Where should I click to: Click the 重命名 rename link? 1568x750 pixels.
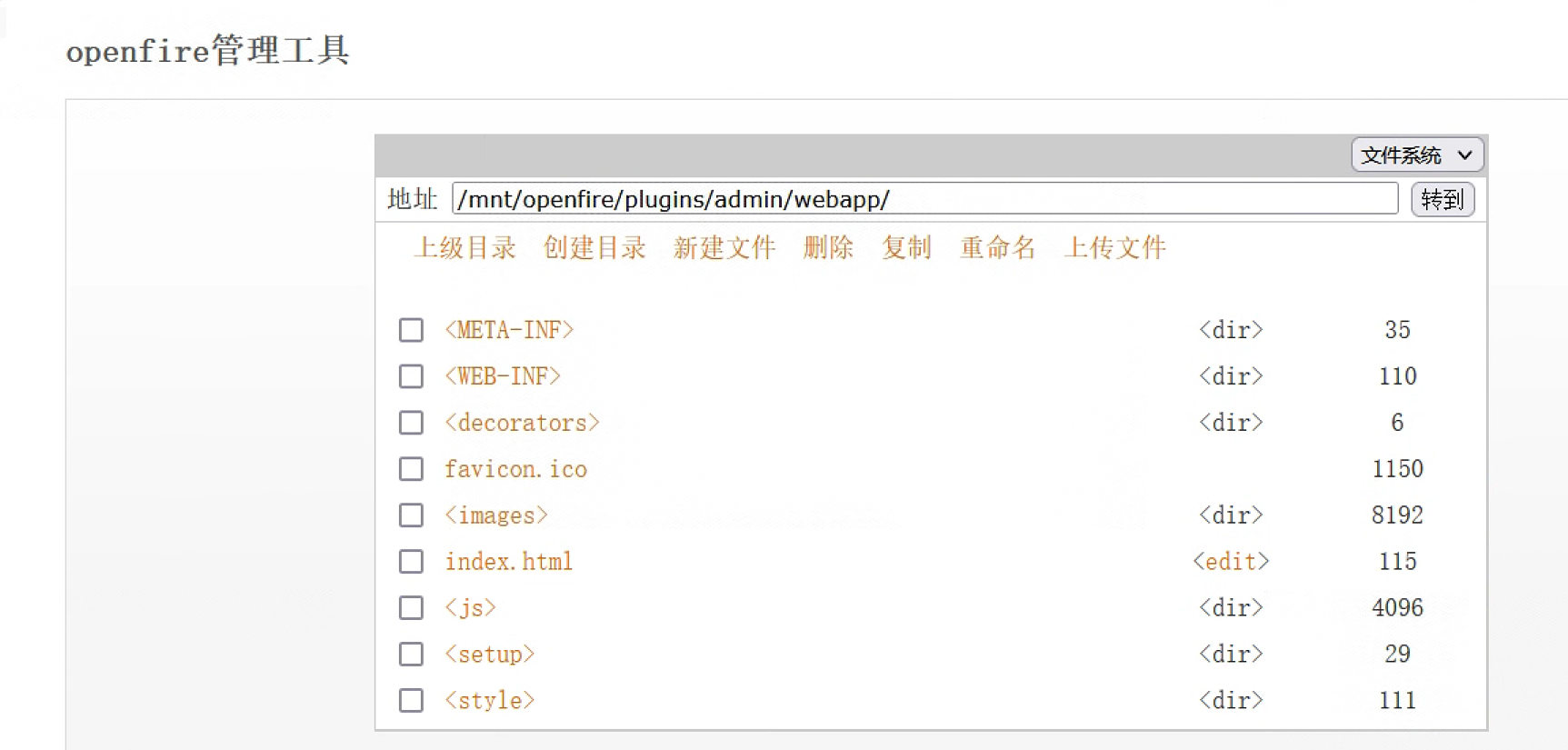tap(997, 248)
